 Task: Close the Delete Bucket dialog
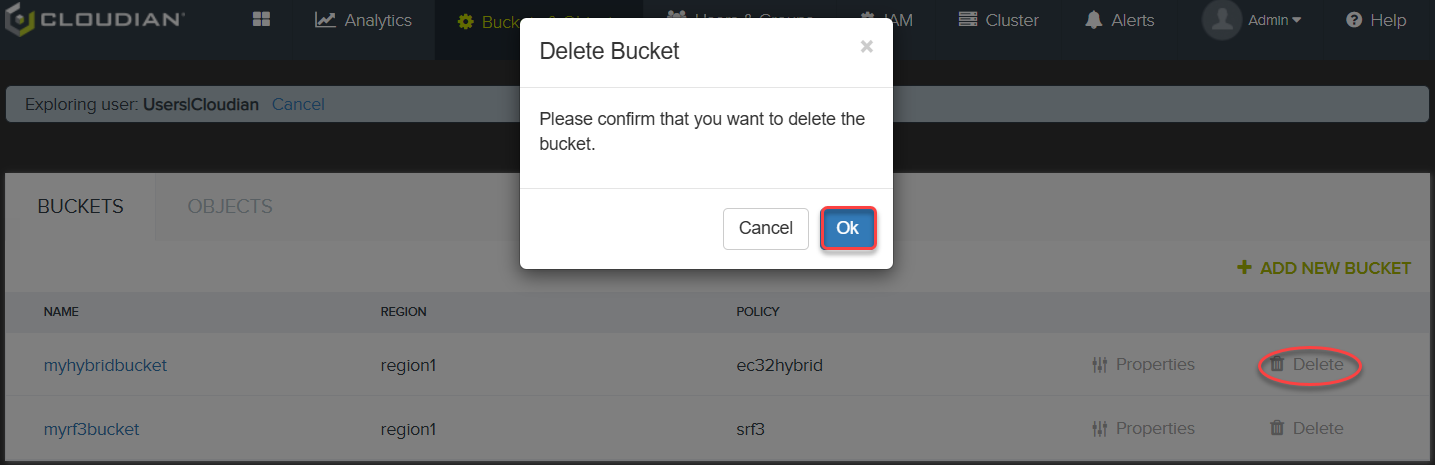pyautogui.click(x=866, y=46)
